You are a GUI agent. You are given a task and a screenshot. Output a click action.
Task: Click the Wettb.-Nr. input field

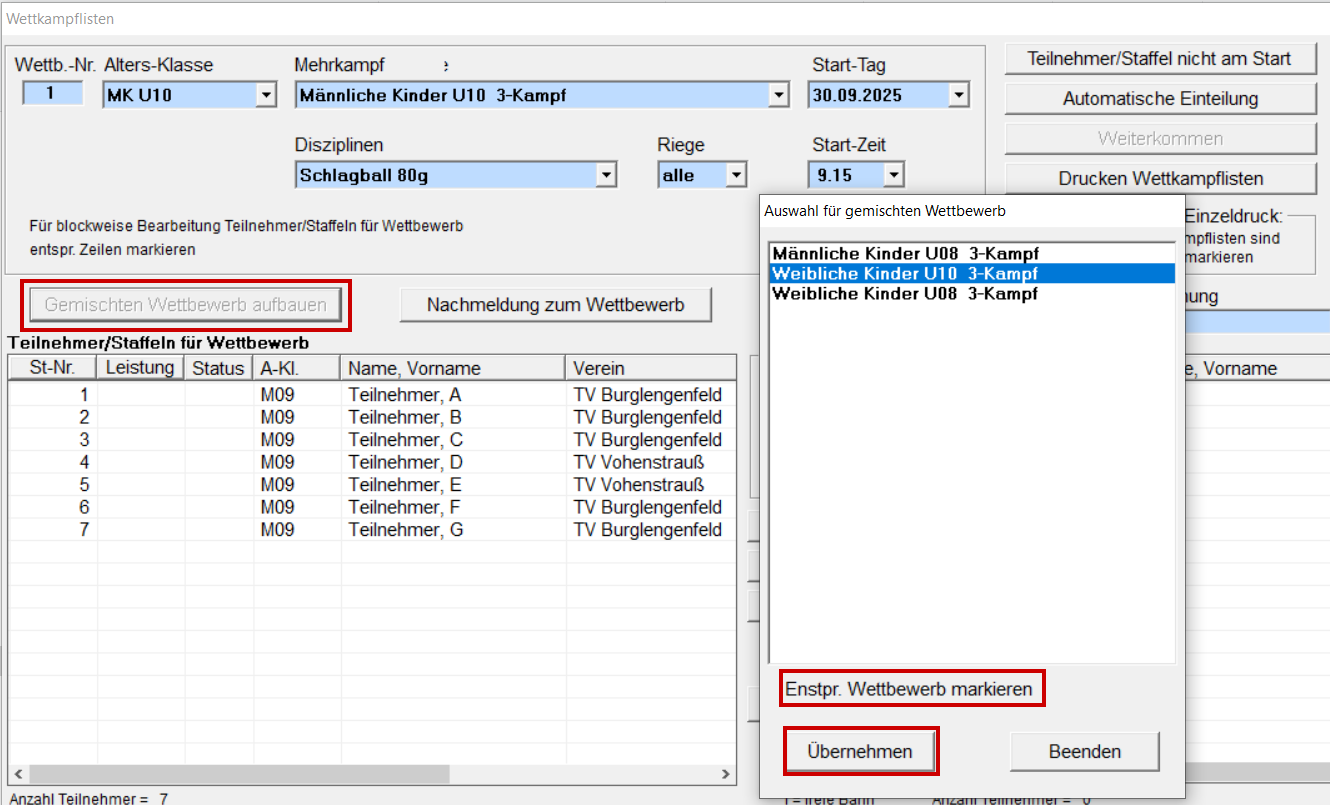pos(52,95)
